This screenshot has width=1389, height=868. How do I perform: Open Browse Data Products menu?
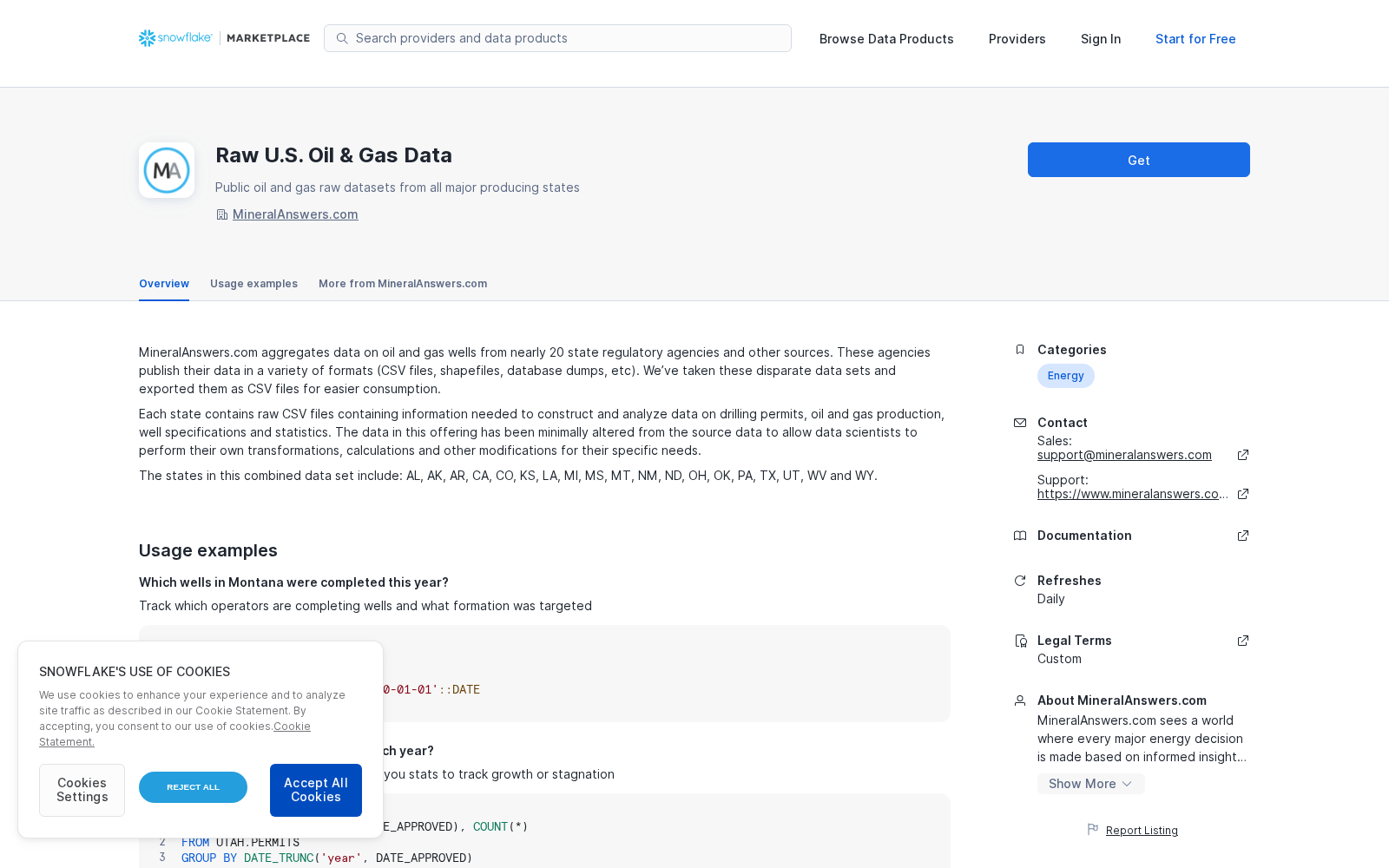click(886, 39)
